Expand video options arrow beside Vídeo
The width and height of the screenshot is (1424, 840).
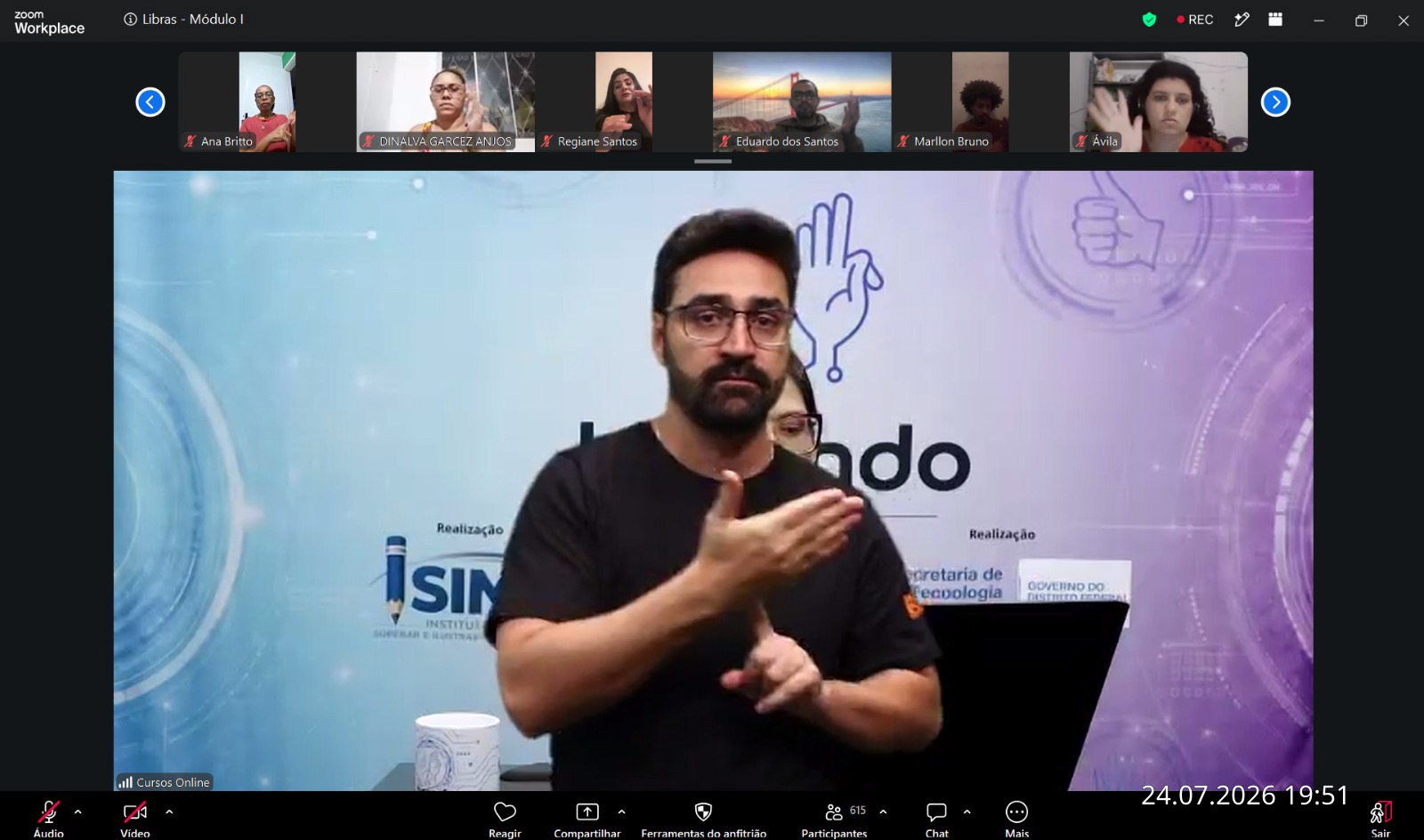pyautogui.click(x=169, y=812)
